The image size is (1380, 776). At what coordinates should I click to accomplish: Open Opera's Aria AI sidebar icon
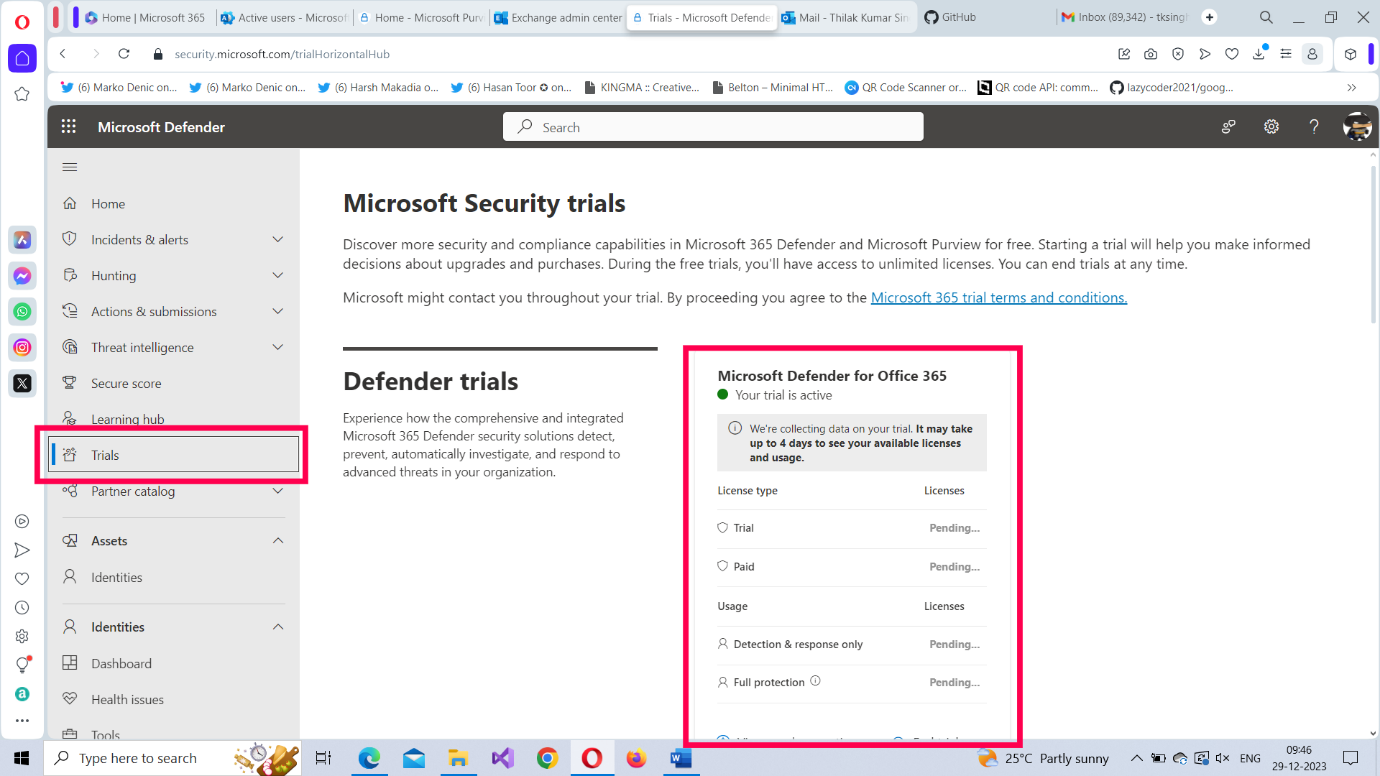(22, 240)
